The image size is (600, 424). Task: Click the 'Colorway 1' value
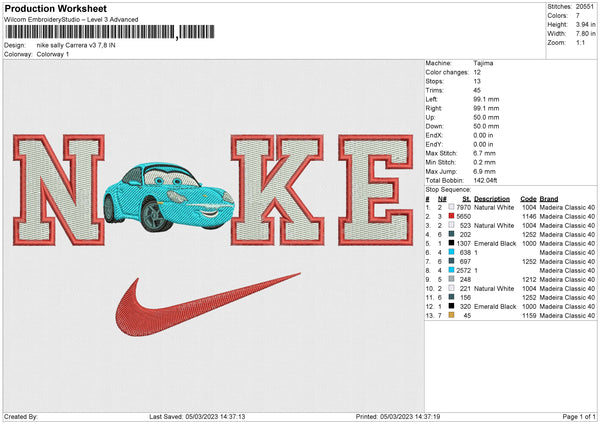coord(53,54)
